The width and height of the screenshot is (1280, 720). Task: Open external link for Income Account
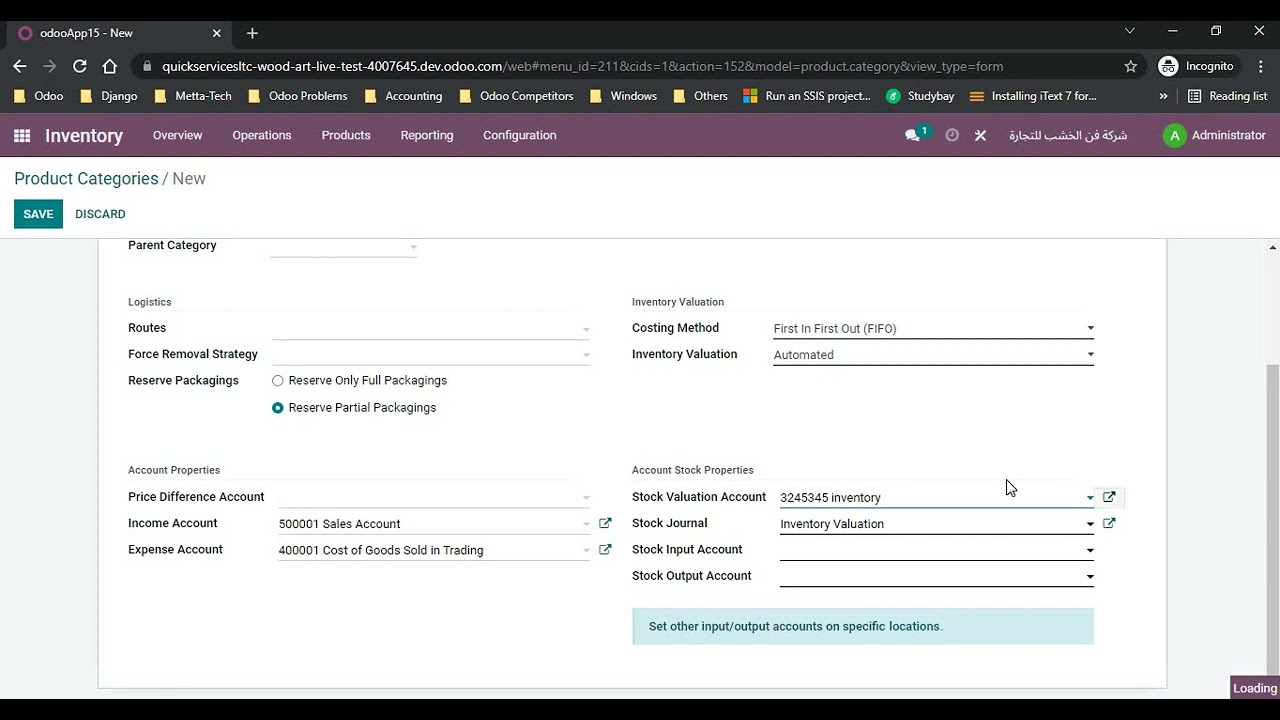[605, 523]
